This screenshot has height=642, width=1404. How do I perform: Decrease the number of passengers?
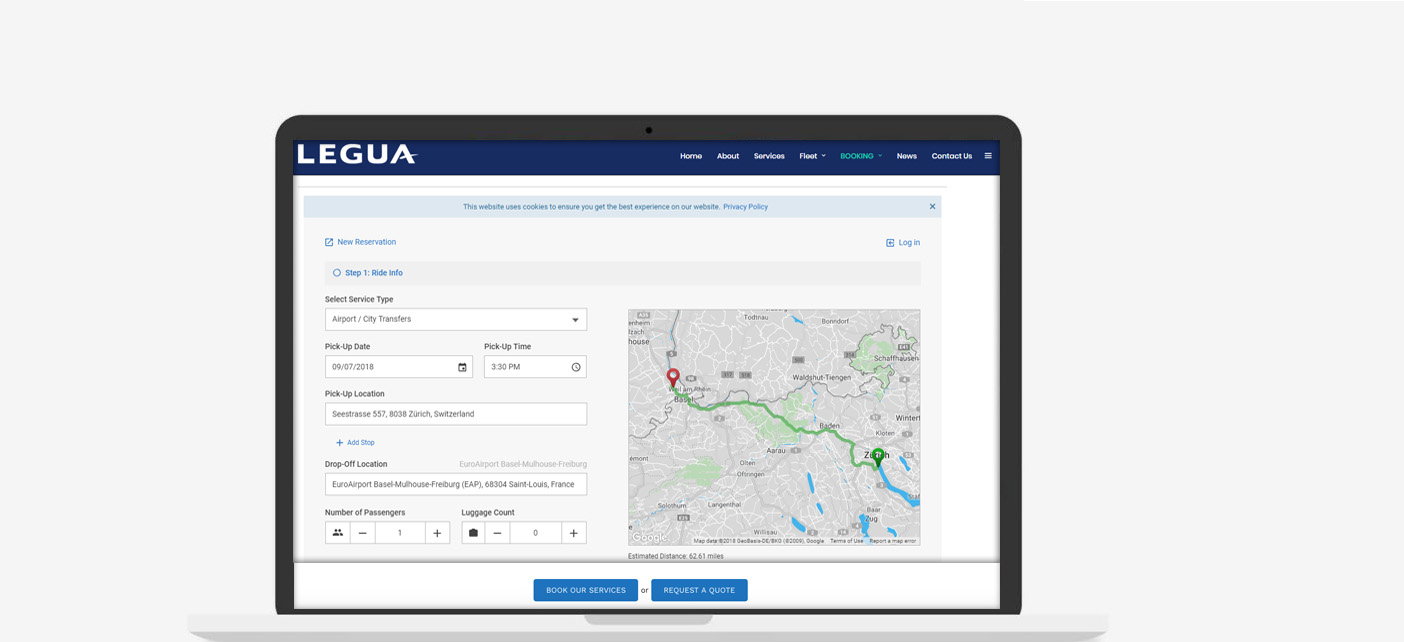(363, 533)
